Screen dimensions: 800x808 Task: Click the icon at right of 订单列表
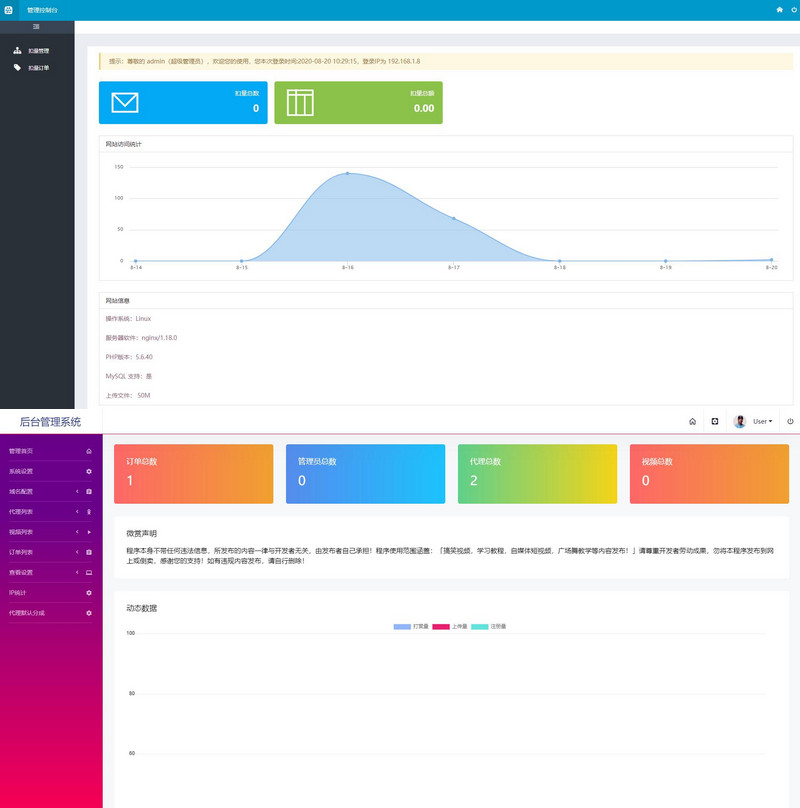pyautogui.click(x=89, y=552)
